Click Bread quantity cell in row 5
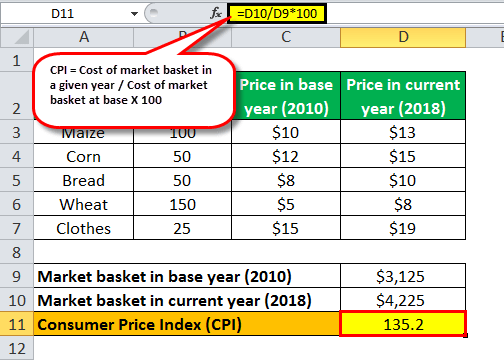Image resolution: width=504 pixels, height=360 pixels. [182, 180]
